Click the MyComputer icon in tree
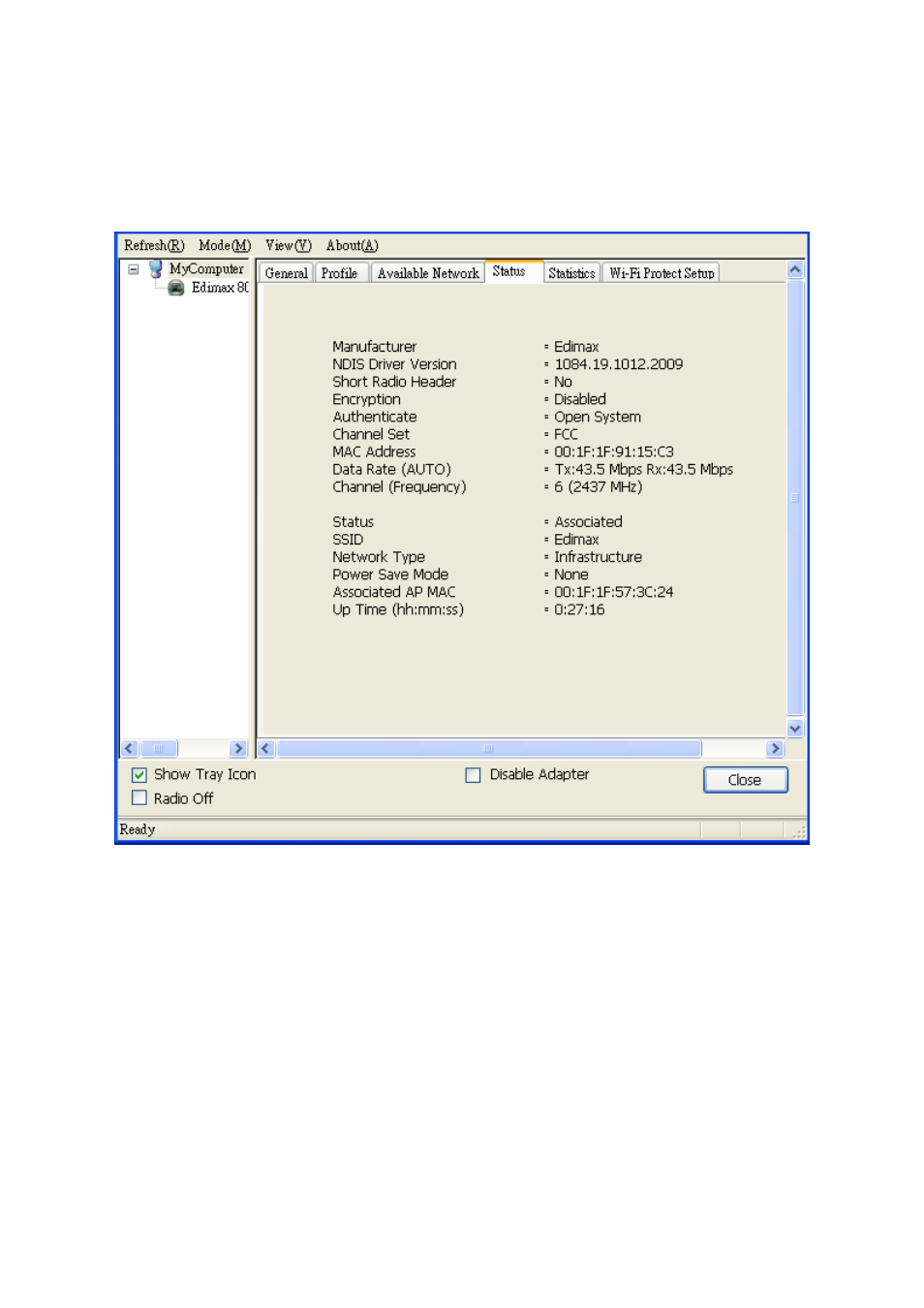924x1308 pixels. 155,269
